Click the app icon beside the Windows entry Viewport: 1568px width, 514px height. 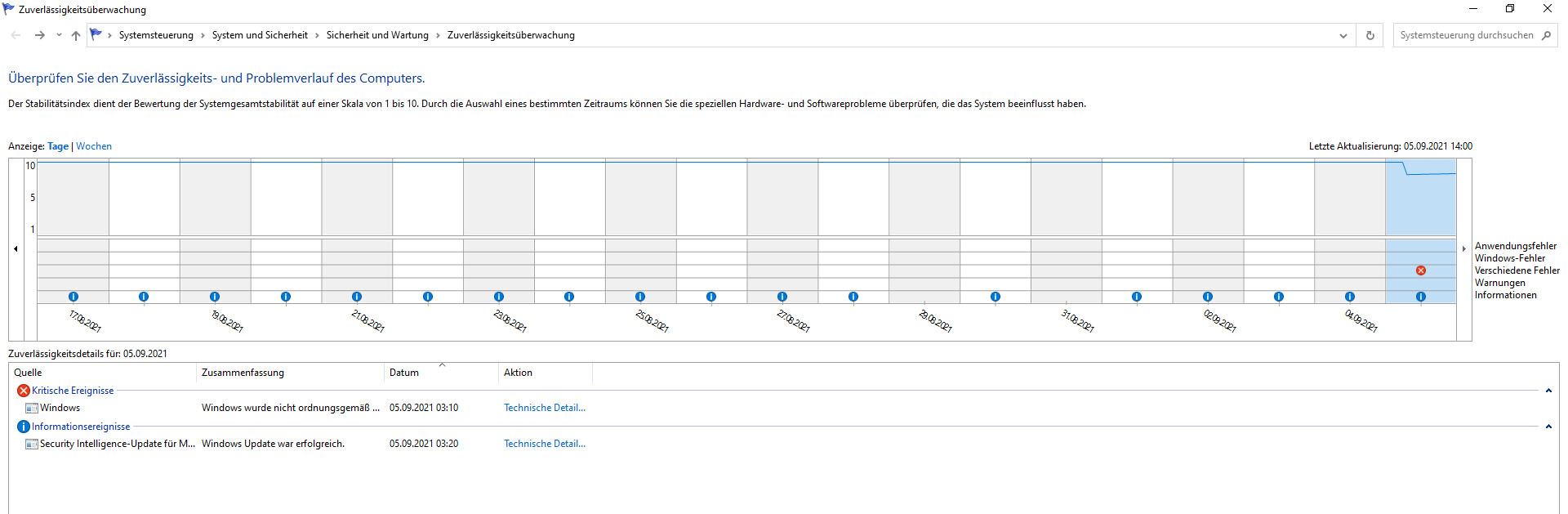tap(32, 408)
